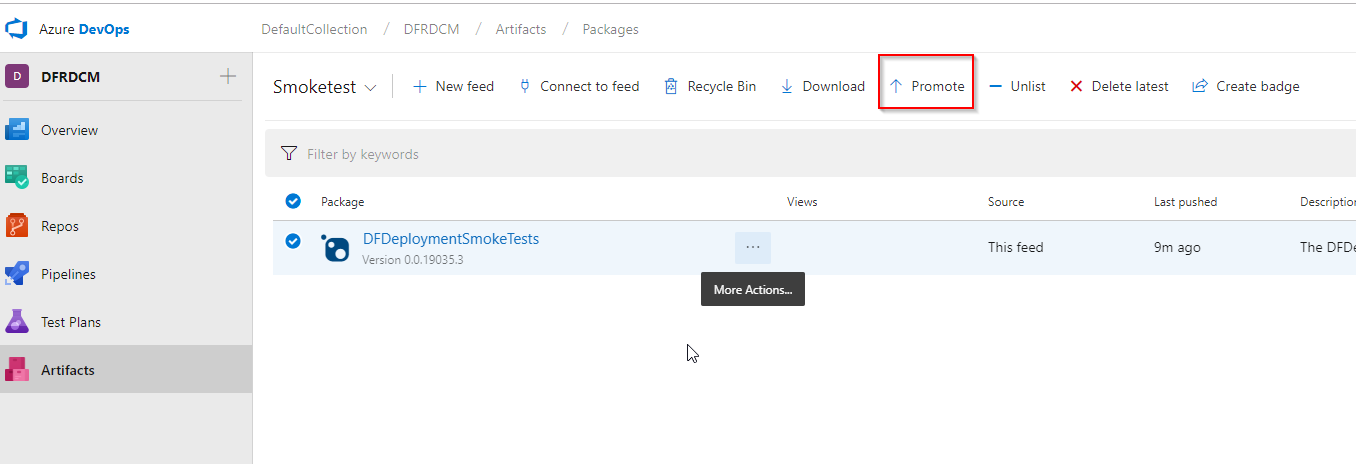
Task: Click the Delete latest X icon
Action: [x=1076, y=87]
